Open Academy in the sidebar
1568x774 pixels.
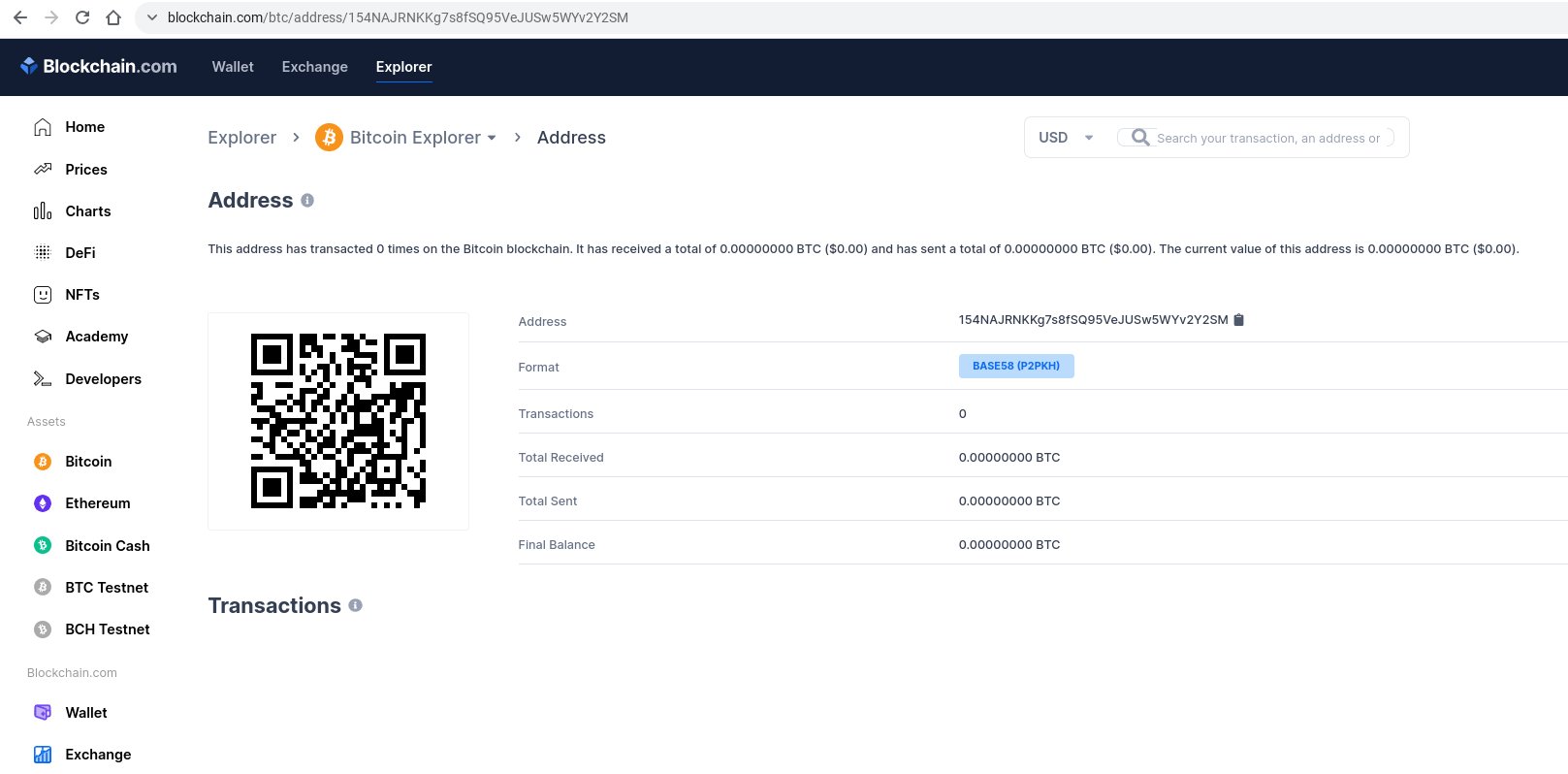point(96,337)
